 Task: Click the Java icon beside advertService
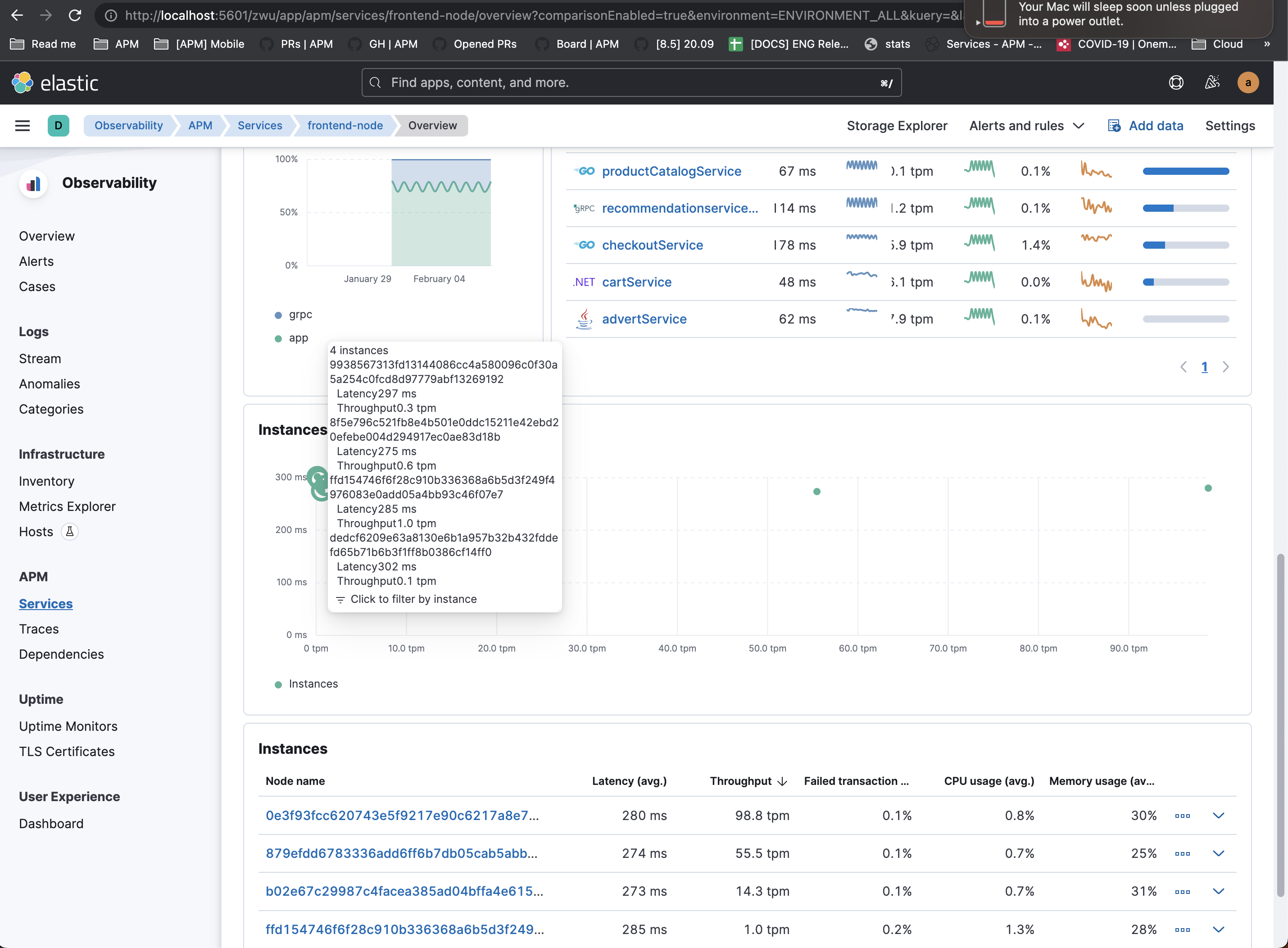pos(583,319)
